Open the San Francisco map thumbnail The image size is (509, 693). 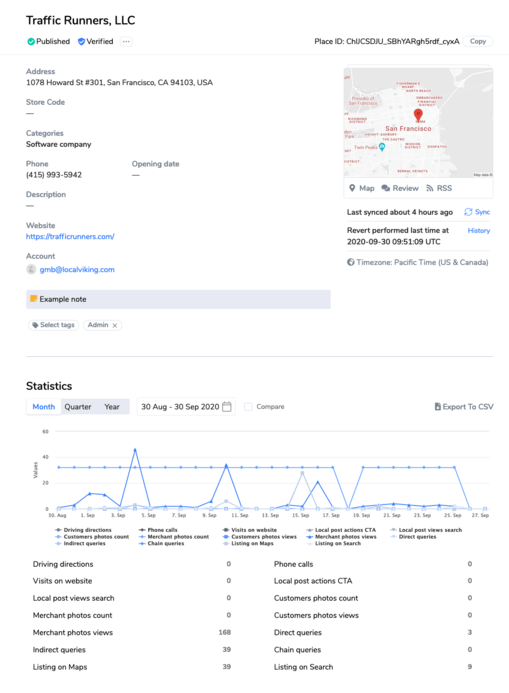click(418, 123)
